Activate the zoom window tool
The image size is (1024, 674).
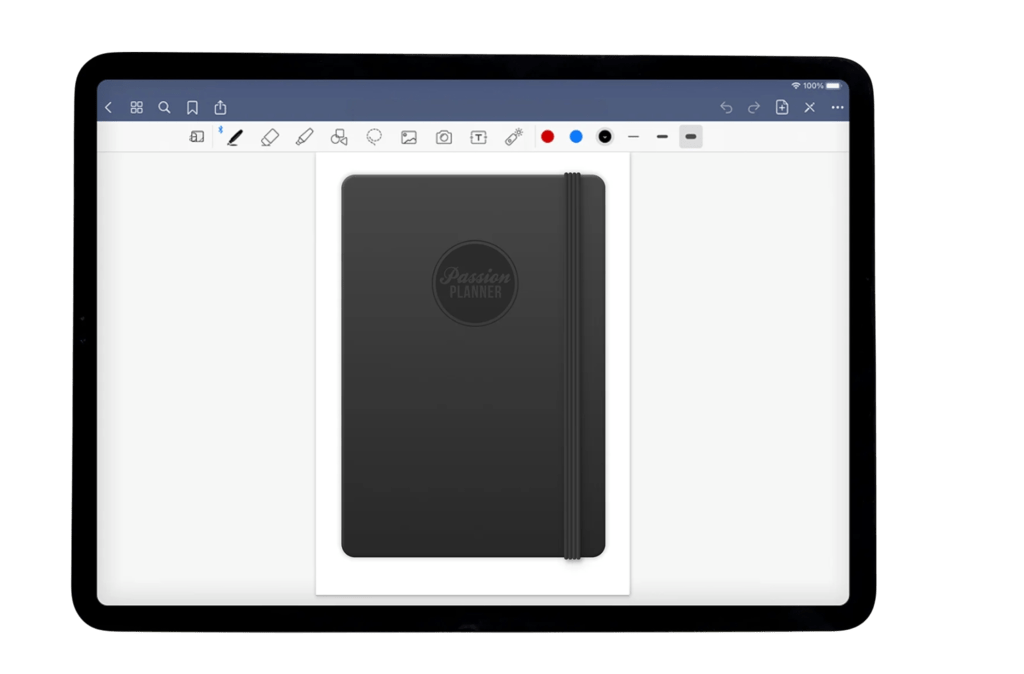197,137
